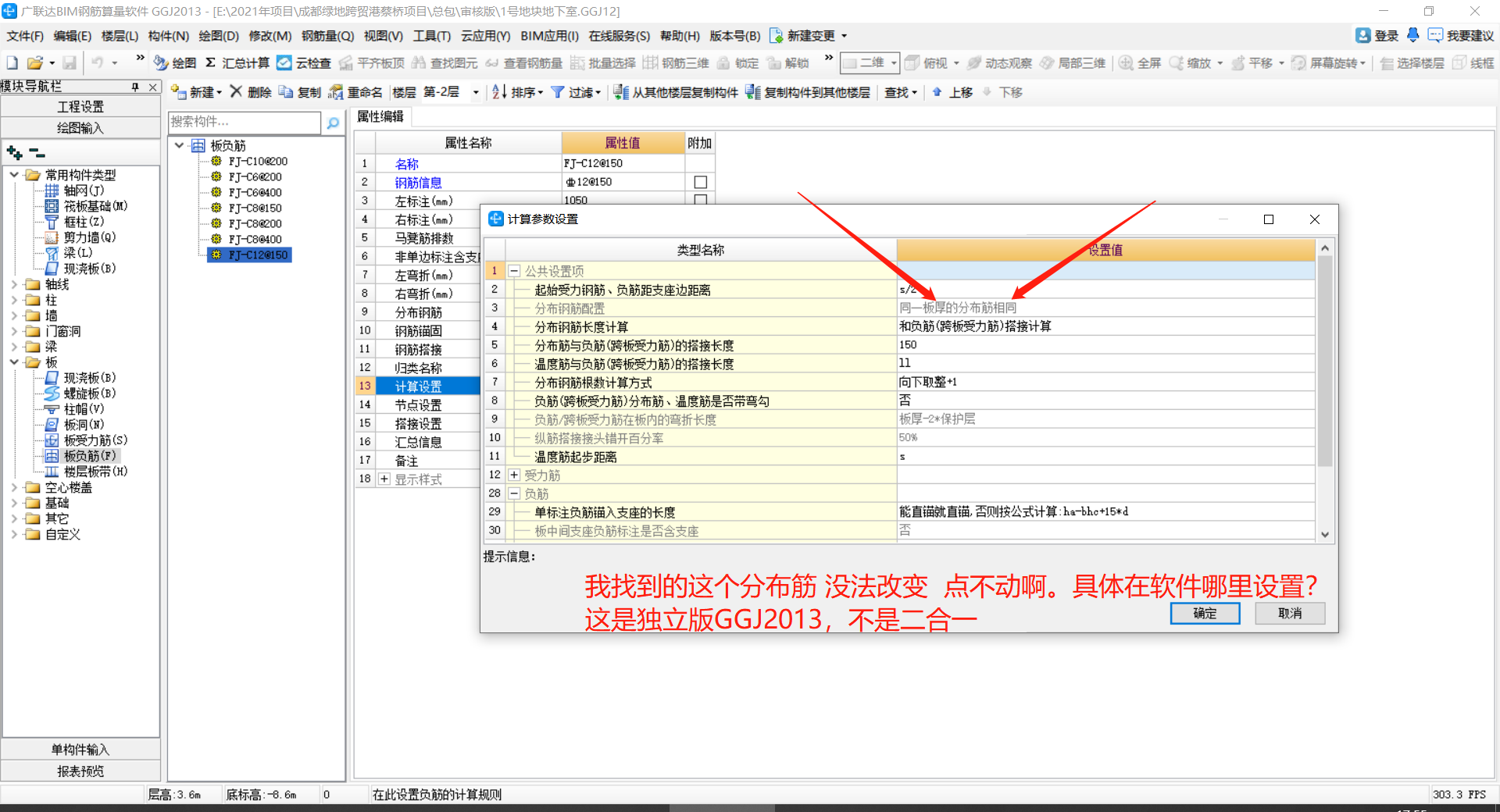Open the 编辑(E) menu
Screen dimensions: 1500x812
point(72,36)
